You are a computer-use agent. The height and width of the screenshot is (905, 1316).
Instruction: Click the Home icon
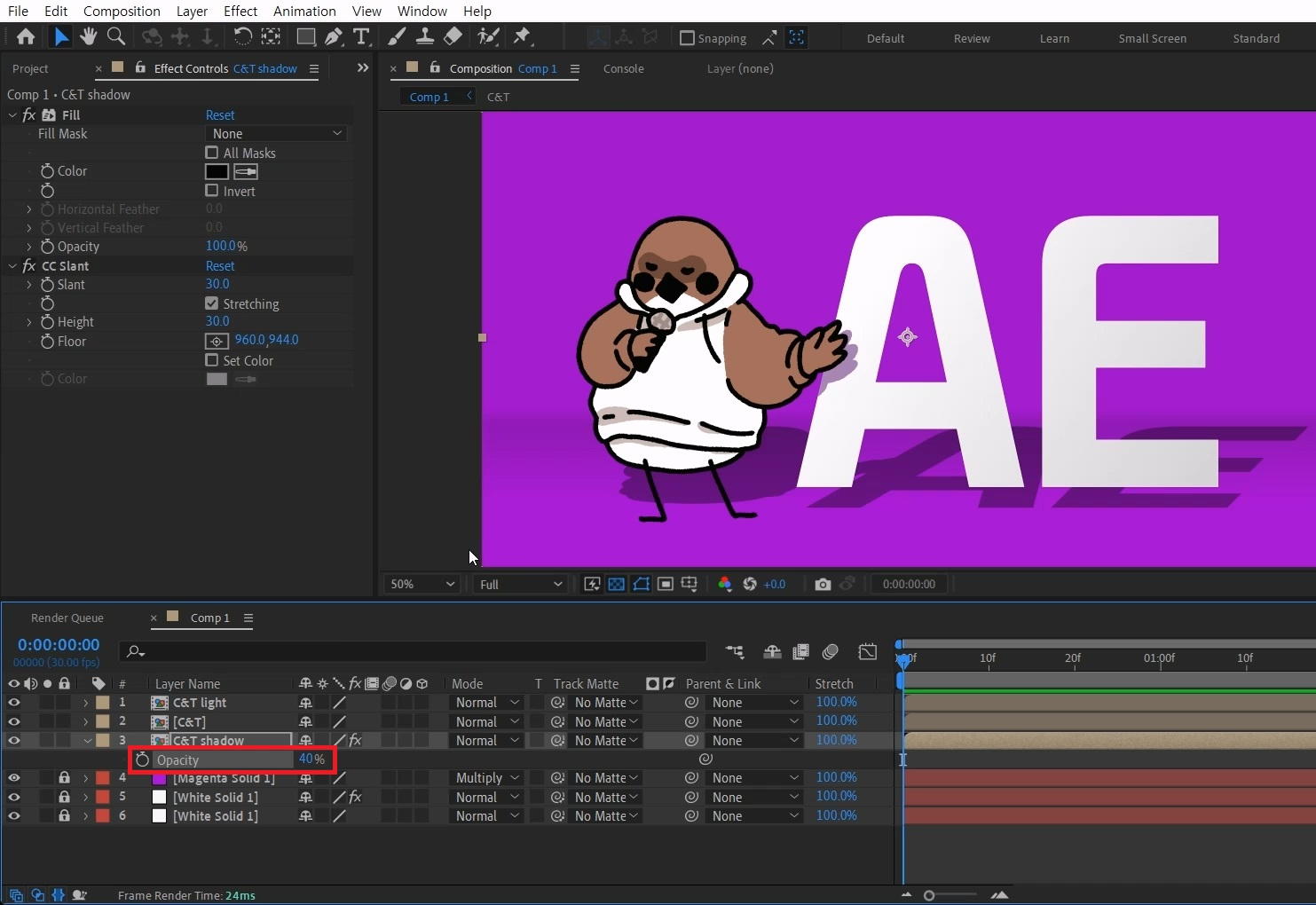[26, 36]
